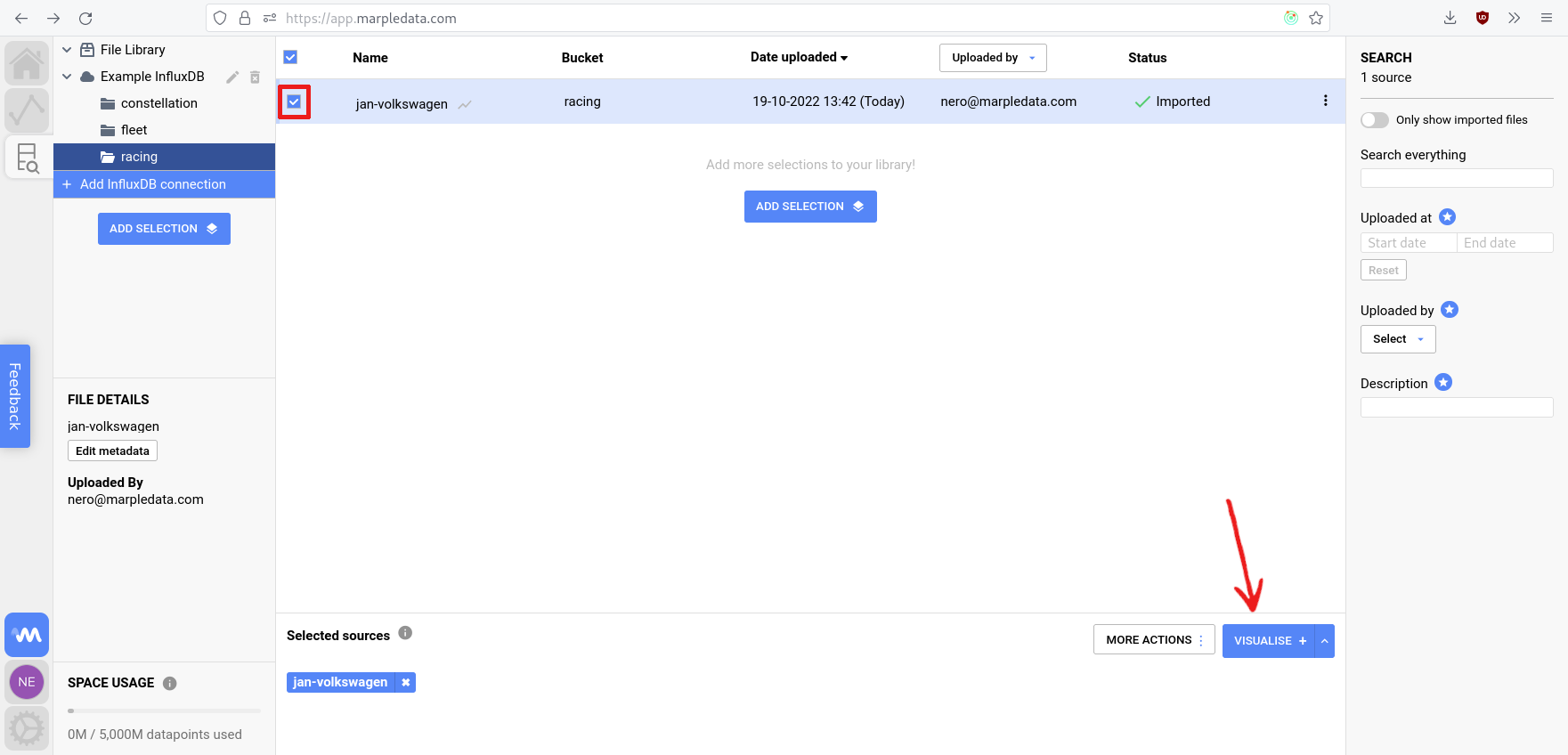
Task: Uncheck the jan-volkswagen row checkbox
Action: tap(294, 101)
